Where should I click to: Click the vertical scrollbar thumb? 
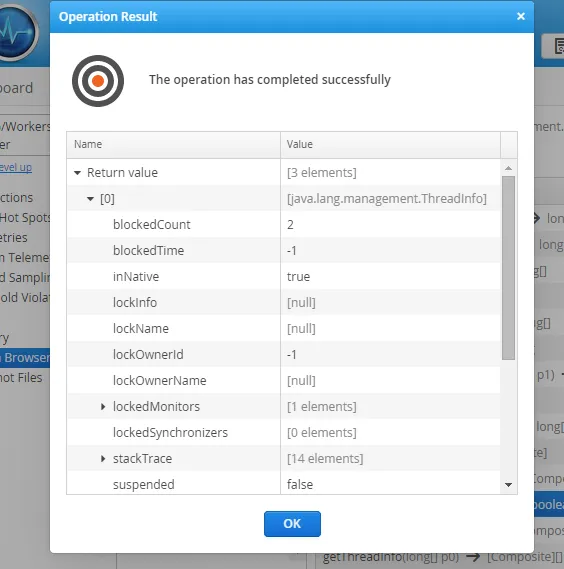point(508,268)
